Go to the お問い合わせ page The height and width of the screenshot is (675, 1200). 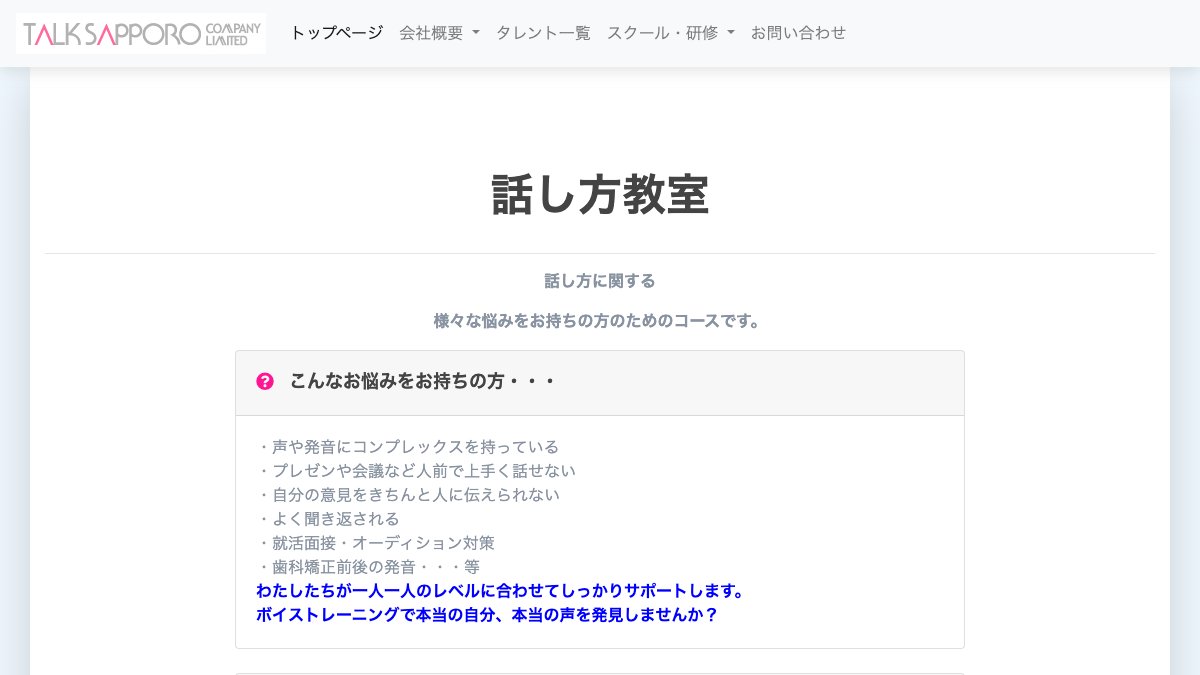pos(798,33)
